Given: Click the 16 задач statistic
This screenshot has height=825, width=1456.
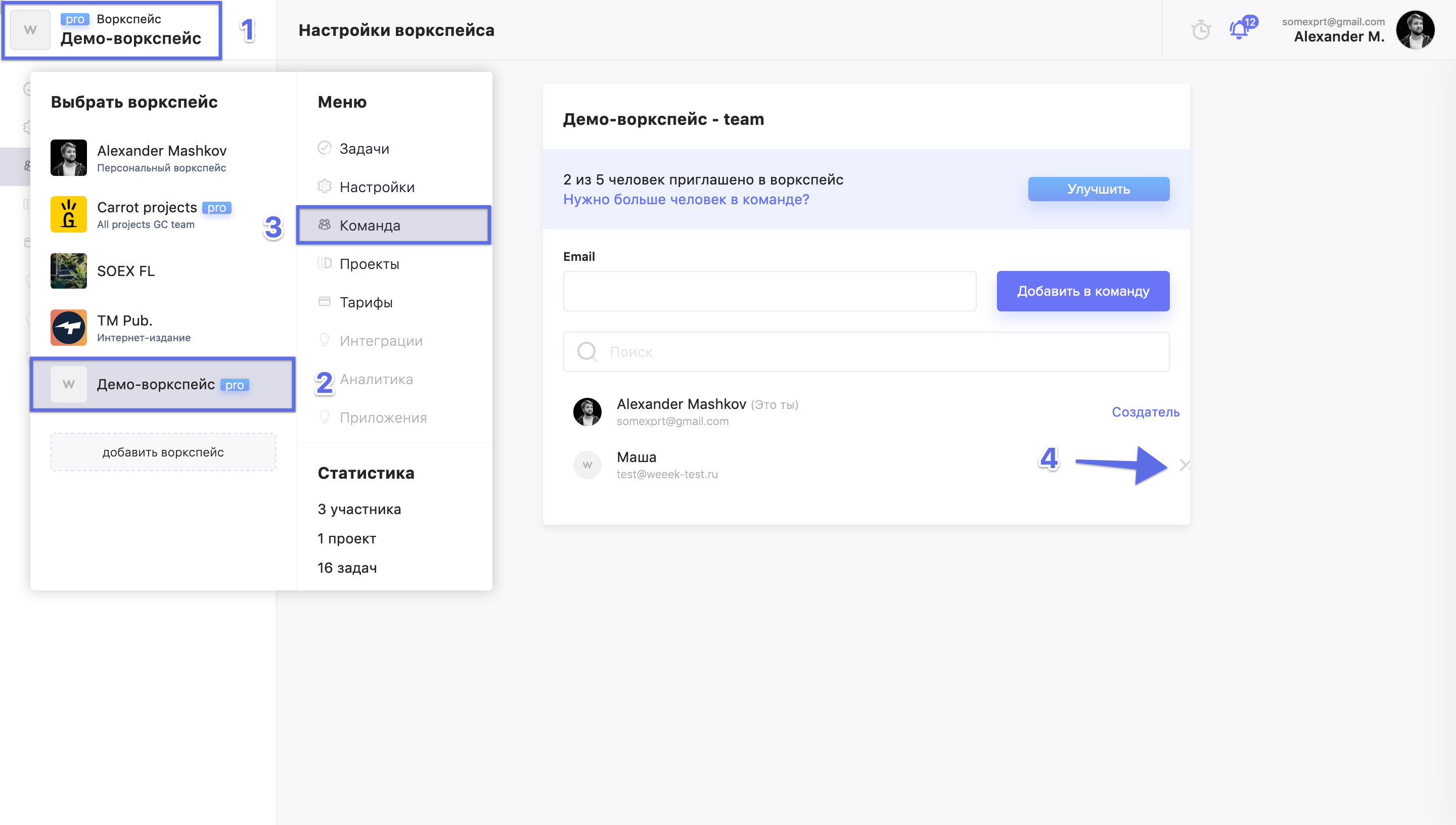Looking at the screenshot, I should (x=347, y=568).
